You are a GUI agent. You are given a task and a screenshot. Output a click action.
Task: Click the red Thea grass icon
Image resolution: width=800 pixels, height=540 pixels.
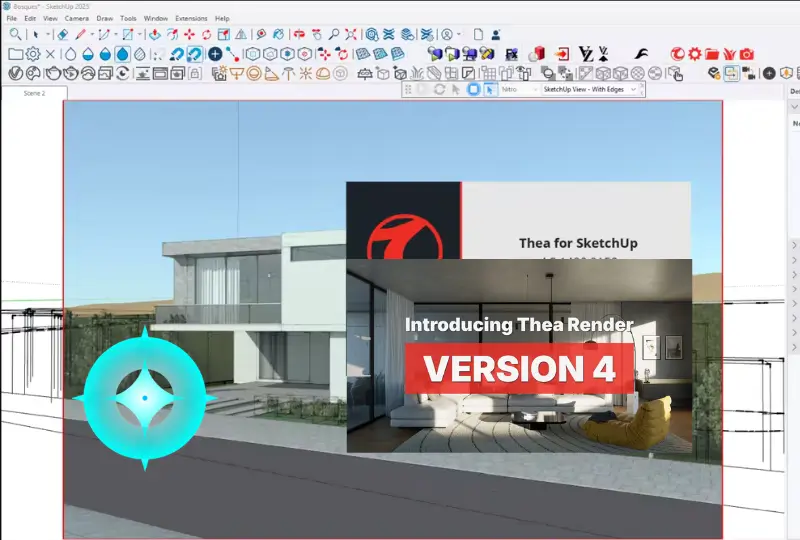729,54
